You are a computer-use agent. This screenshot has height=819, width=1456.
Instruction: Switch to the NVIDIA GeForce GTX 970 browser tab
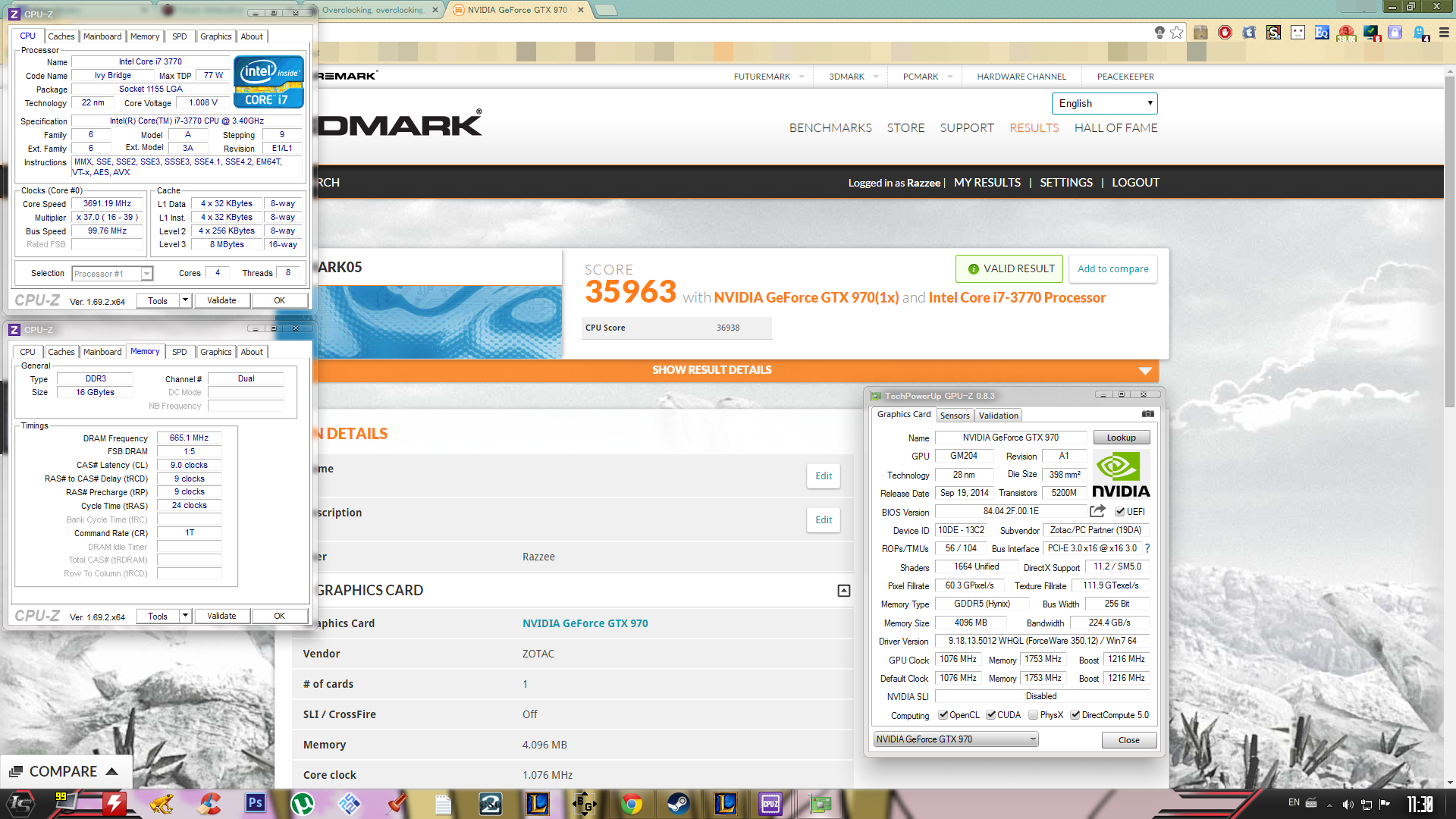coord(518,10)
